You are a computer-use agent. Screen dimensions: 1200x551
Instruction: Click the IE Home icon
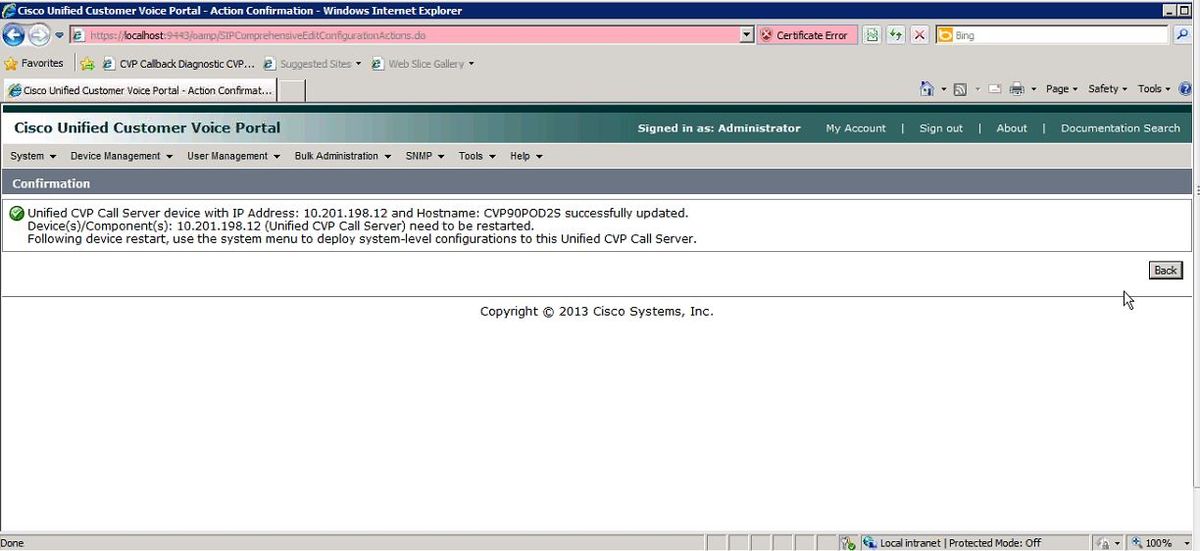pos(927,89)
